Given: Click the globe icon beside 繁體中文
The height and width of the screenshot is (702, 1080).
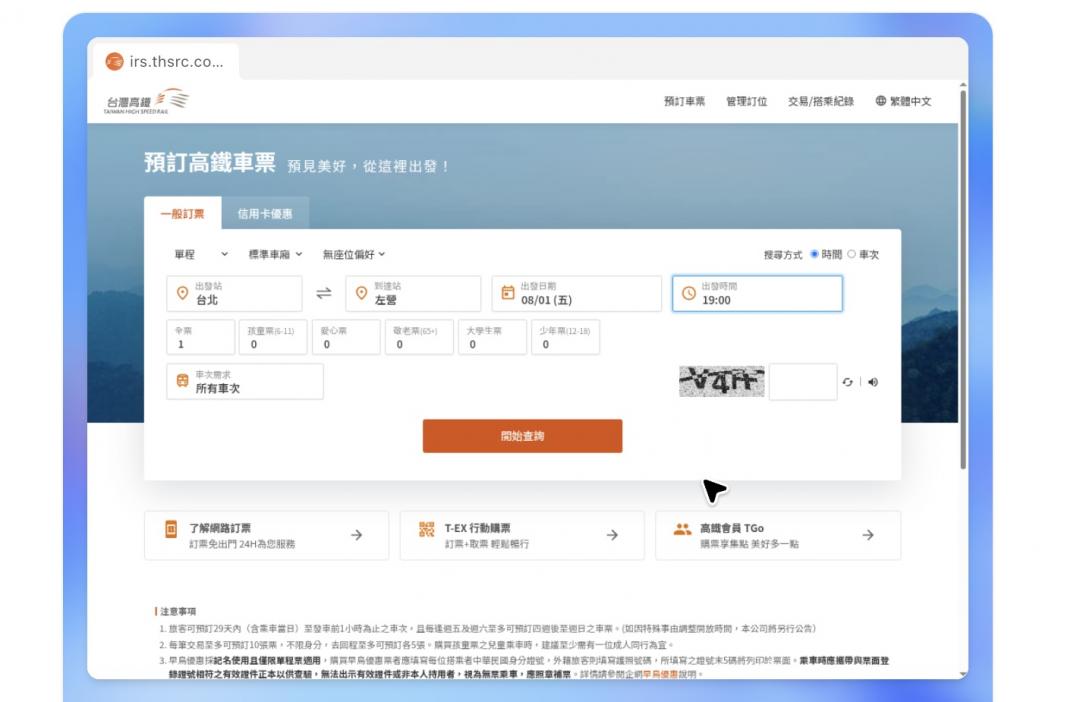Looking at the screenshot, I should coord(881,101).
